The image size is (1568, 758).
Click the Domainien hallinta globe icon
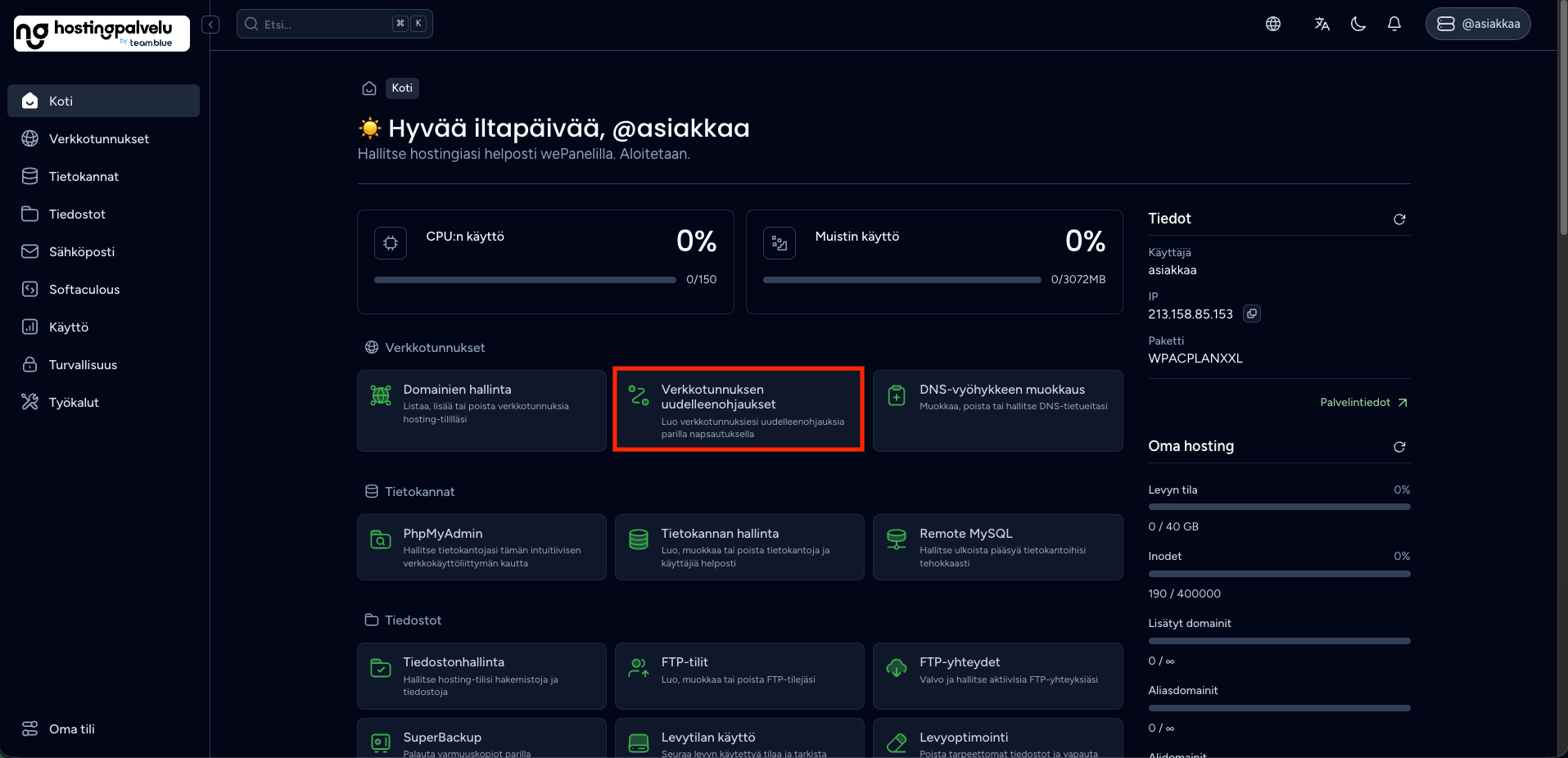point(381,395)
